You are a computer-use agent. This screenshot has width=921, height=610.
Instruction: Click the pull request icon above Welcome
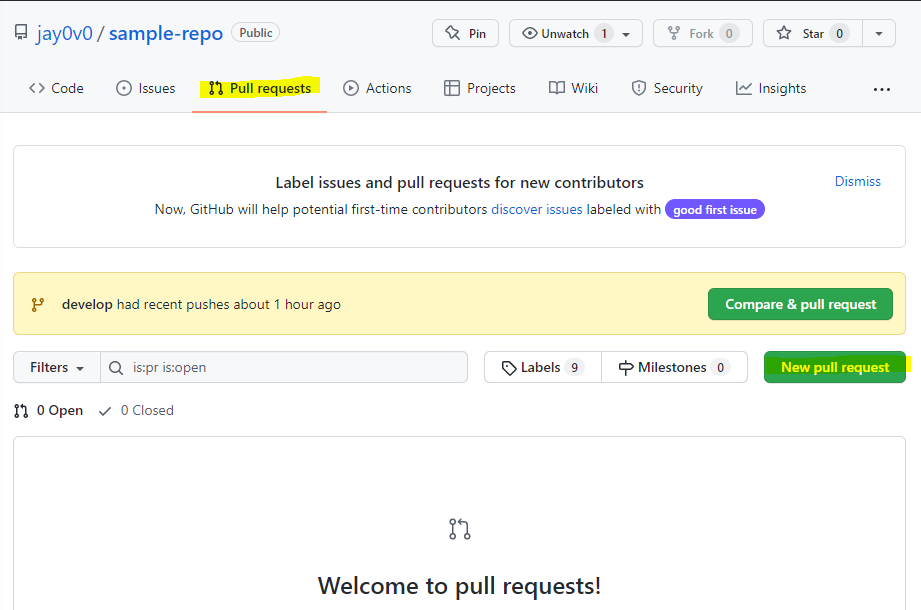coord(460,529)
